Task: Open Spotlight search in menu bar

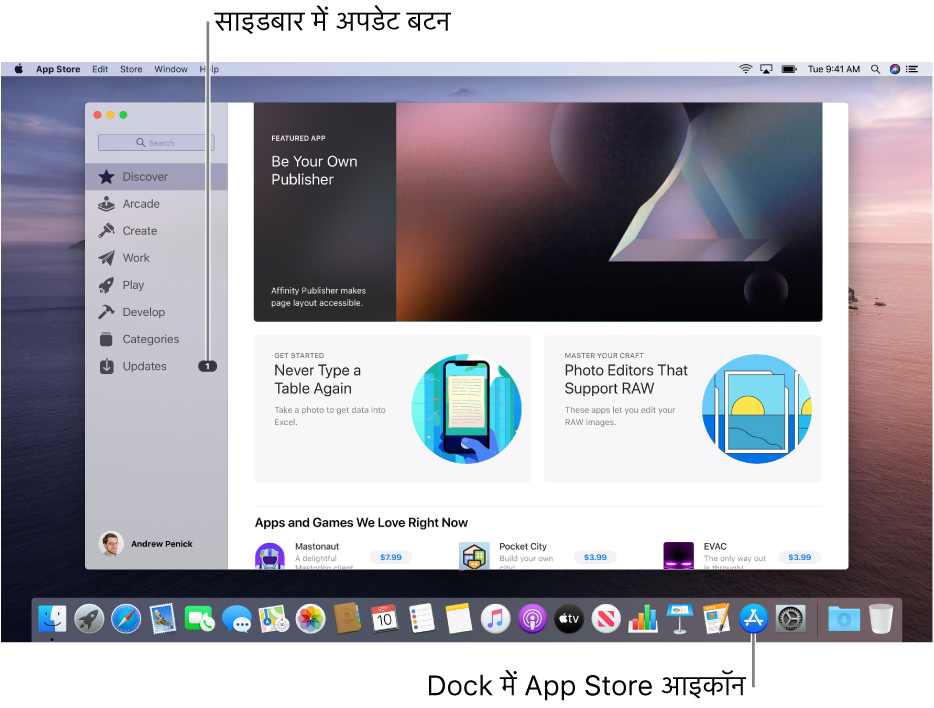Action: (x=875, y=69)
